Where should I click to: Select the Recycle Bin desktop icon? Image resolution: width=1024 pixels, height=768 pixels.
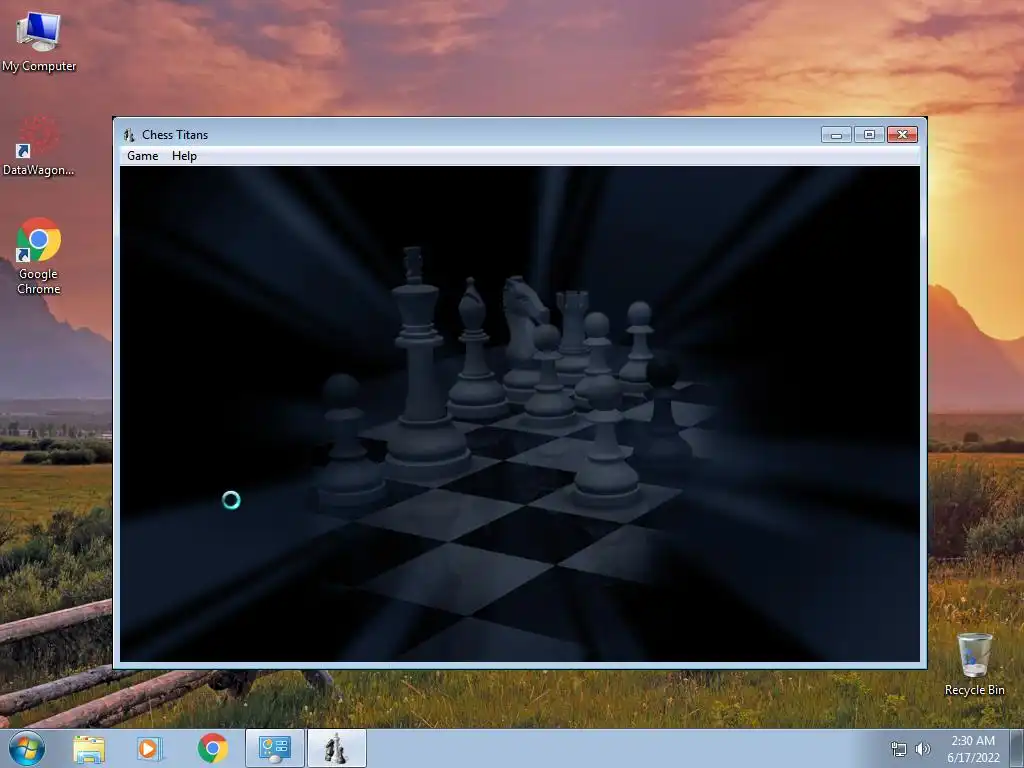[x=974, y=664]
